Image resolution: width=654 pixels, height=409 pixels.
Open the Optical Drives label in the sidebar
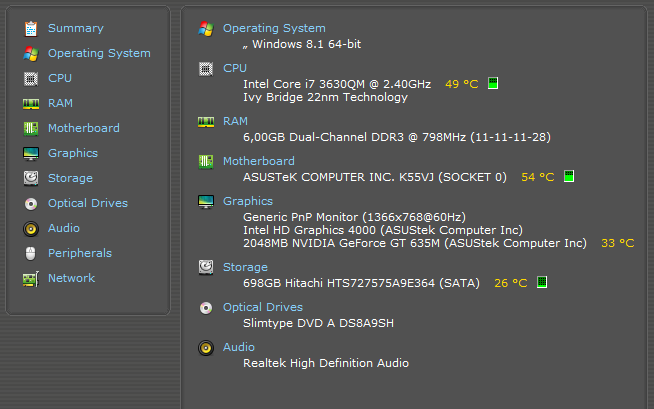click(88, 203)
